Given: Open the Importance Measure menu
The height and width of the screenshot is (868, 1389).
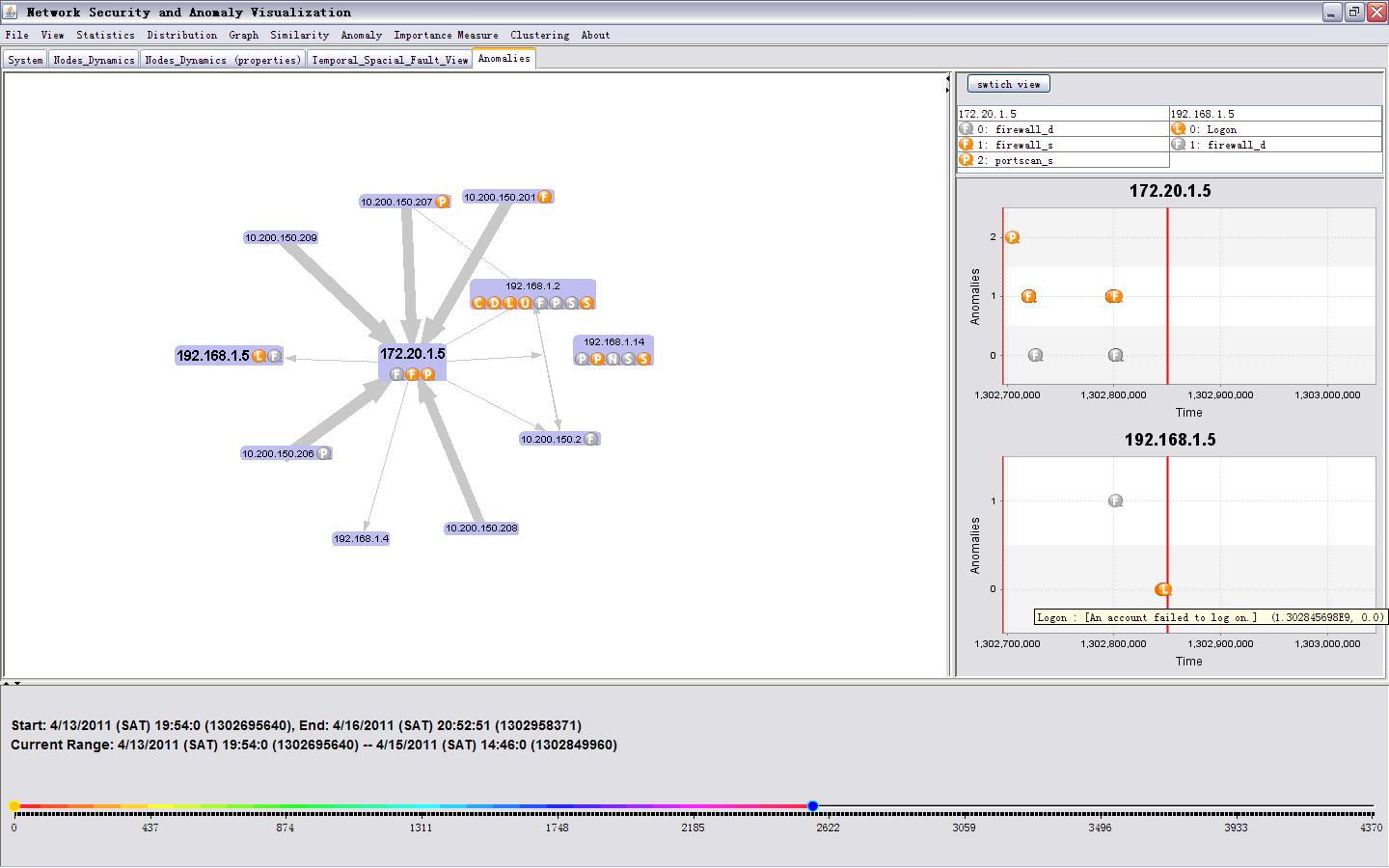Looking at the screenshot, I should (x=446, y=35).
